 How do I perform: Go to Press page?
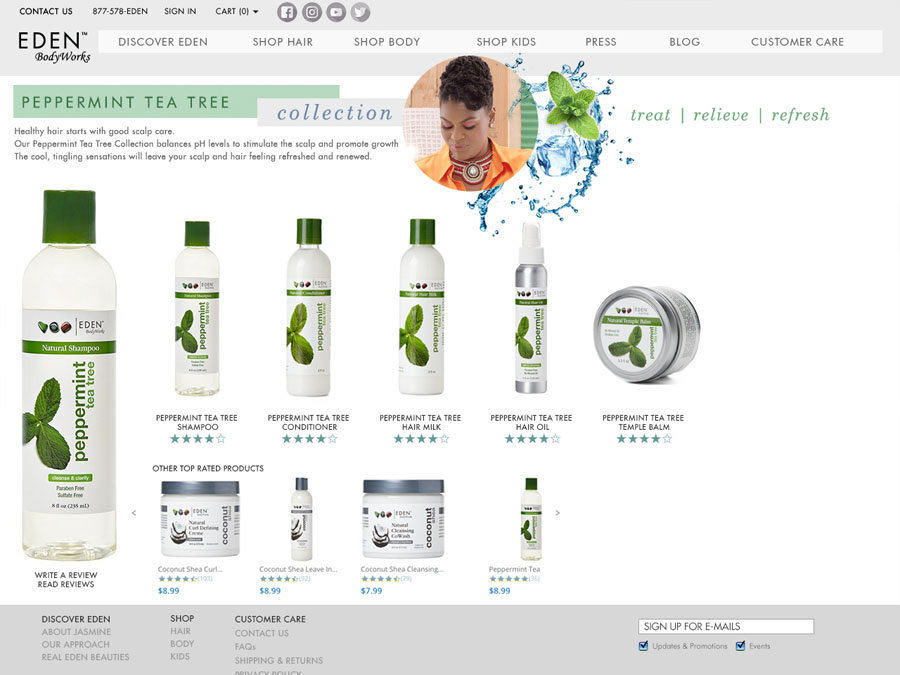point(601,42)
